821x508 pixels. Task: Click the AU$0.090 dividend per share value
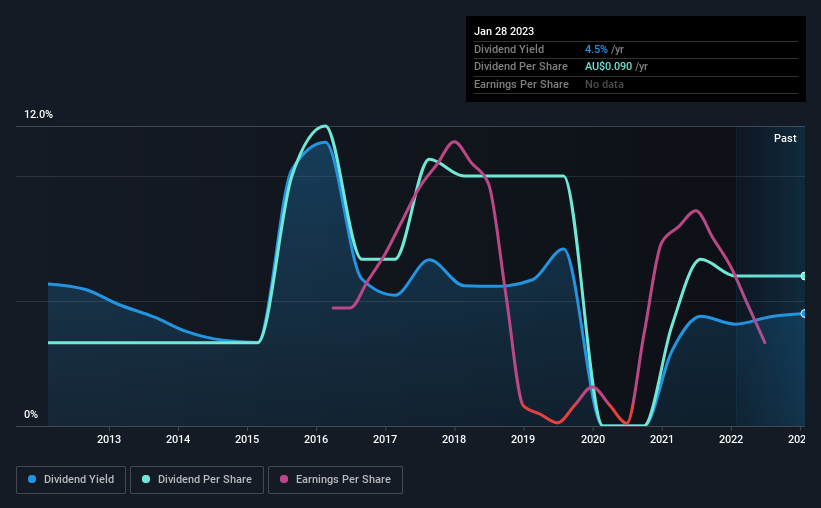point(608,67)
